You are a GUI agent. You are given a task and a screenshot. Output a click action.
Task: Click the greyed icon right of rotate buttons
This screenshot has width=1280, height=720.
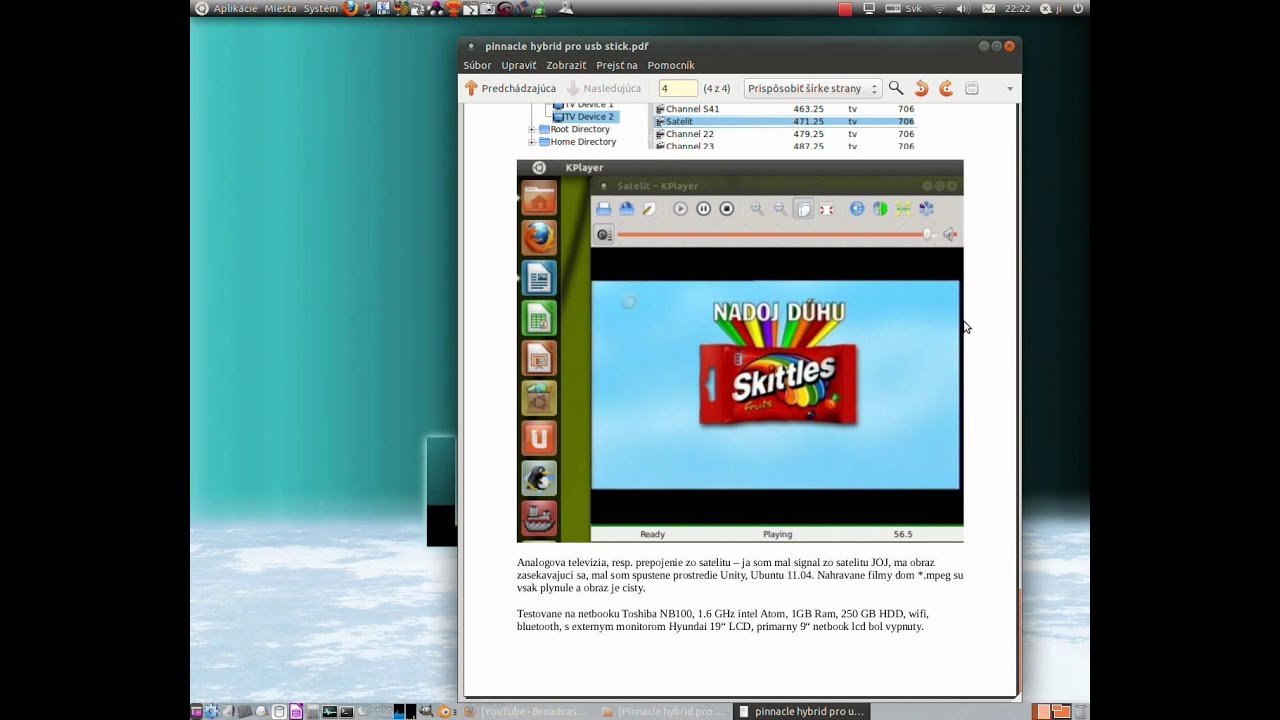tap(971, 88)
